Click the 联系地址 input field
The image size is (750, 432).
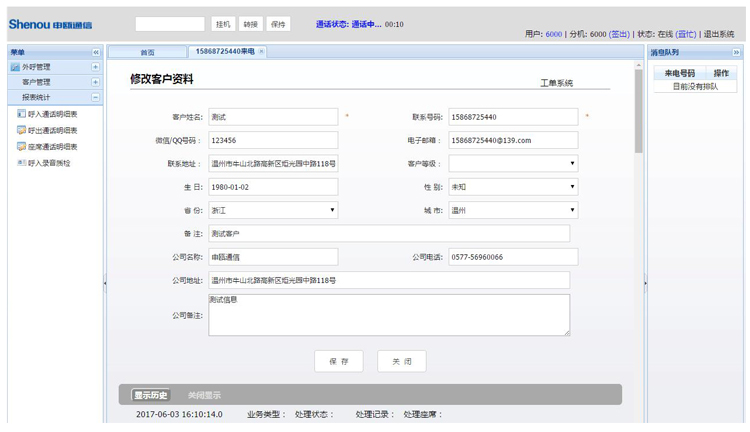click(273, 164)
